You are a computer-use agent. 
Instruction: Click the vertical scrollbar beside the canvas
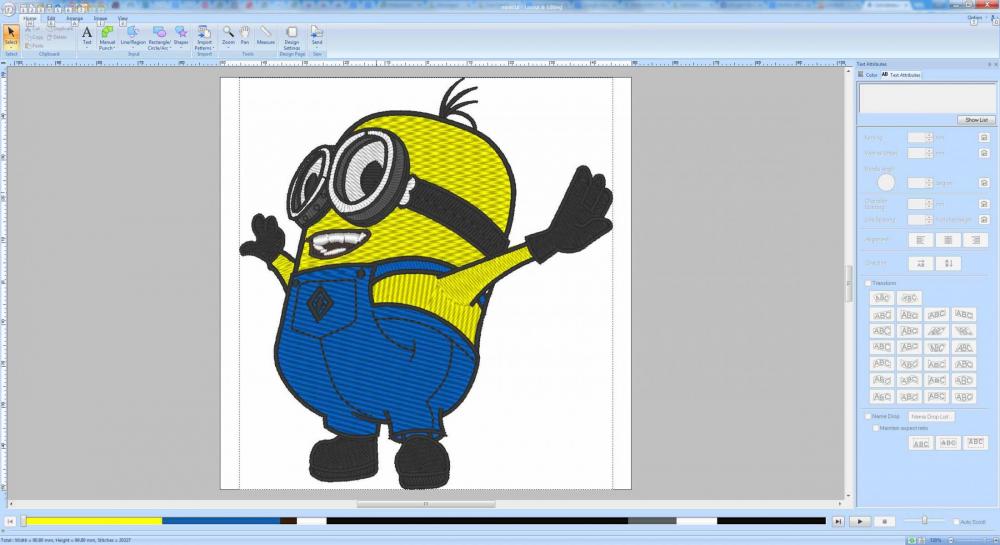pos(848,284)
